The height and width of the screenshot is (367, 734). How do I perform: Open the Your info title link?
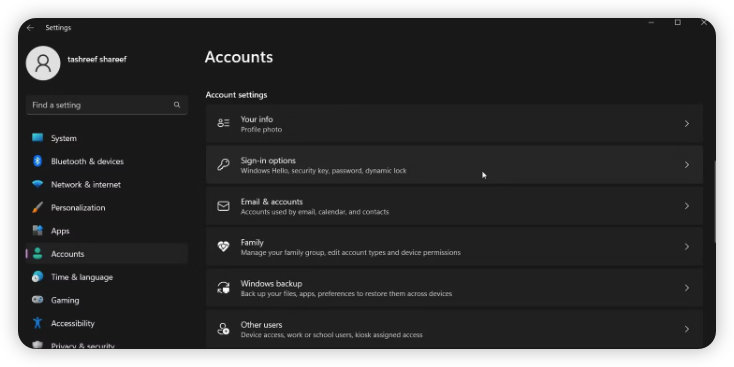click(x=257, y=119)
